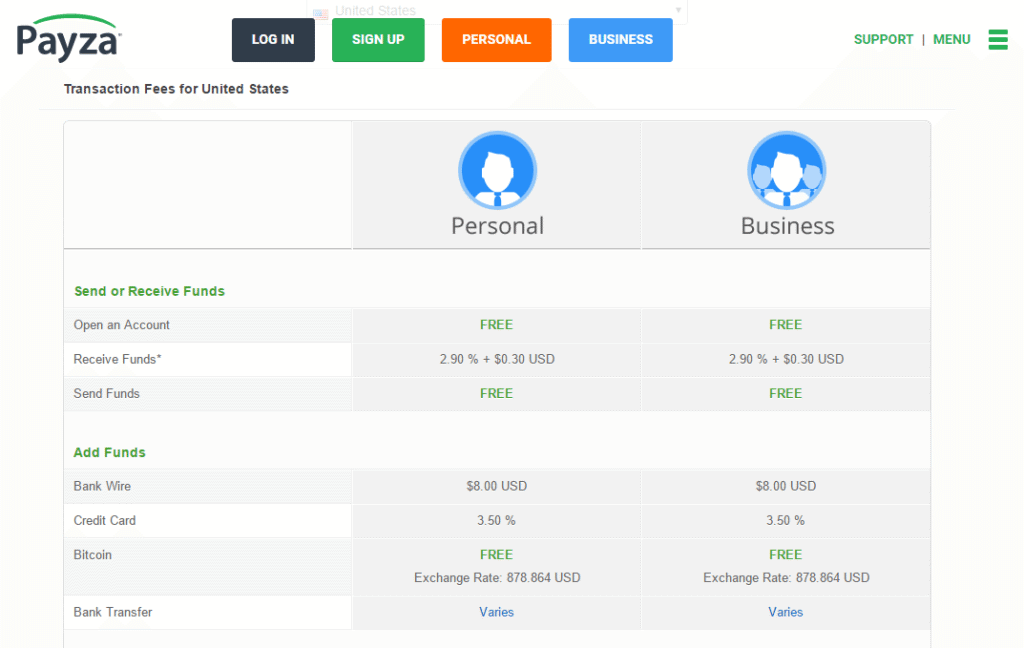Open the PERSONAL page button

point(496,40)
